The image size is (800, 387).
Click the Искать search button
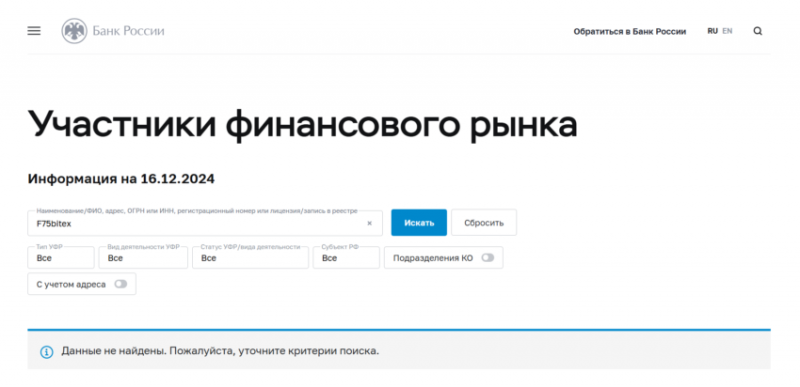(419, 223)
